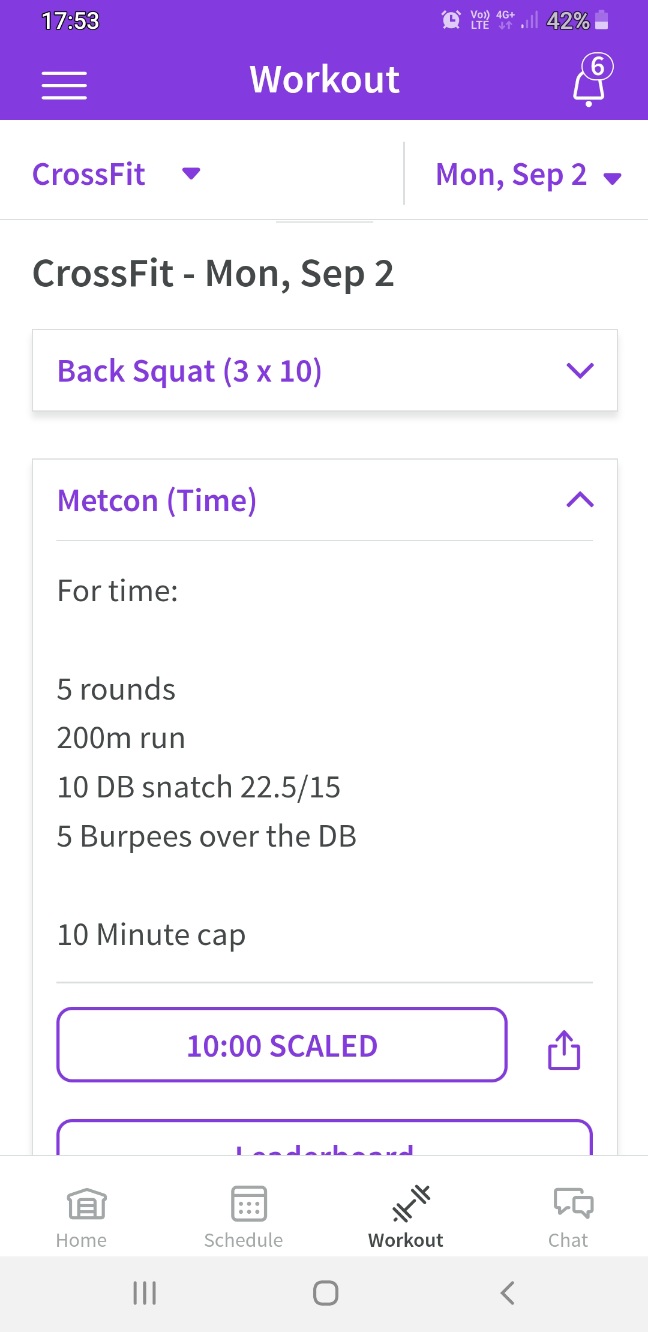This screenshot has height=1332, width=648.
Task: Open the hamburger navigation menu
Action: click(x=64, y=84)
